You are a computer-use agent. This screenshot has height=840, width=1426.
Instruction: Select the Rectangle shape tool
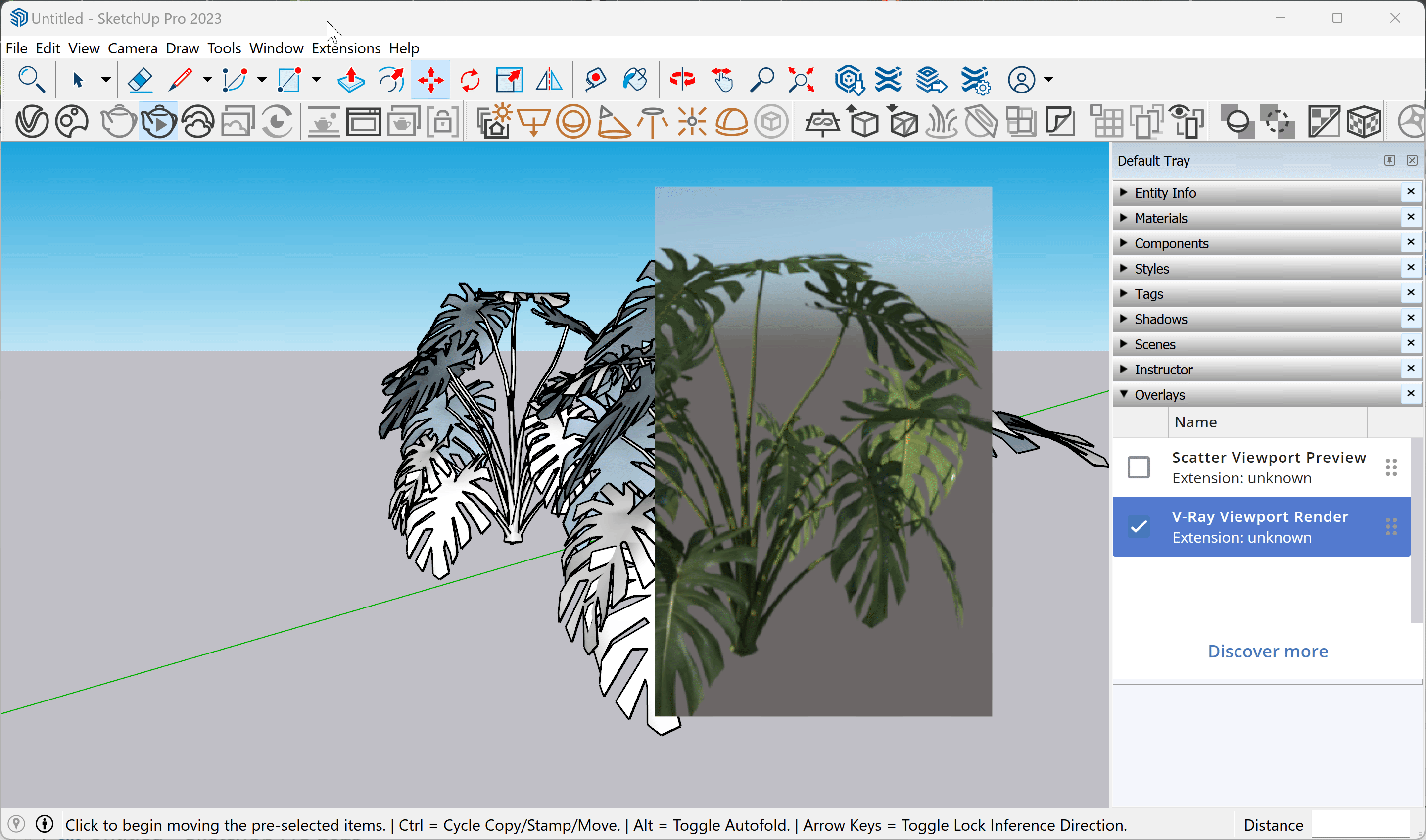[x=288, y=79]
